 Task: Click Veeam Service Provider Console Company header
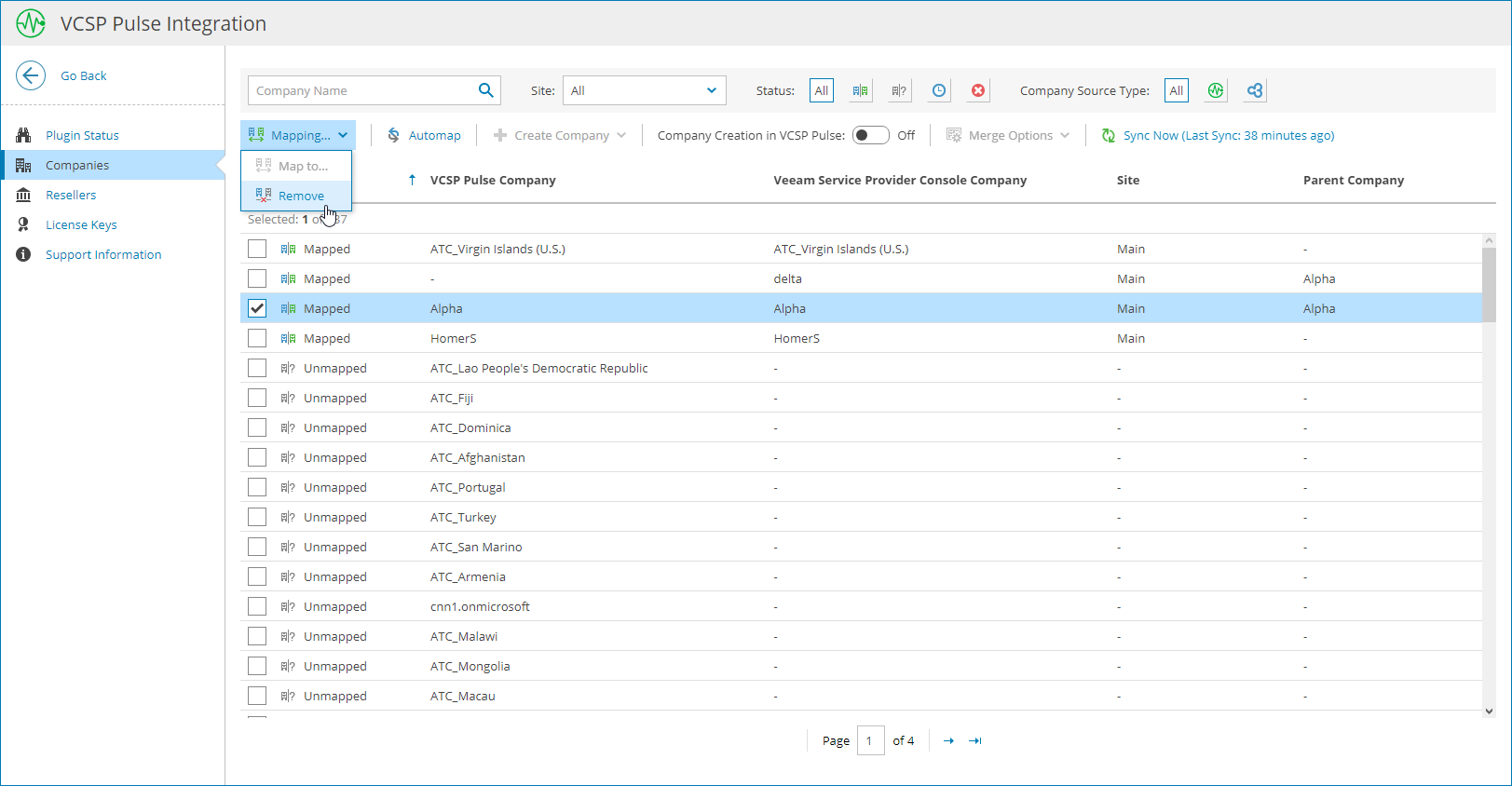tap(900, 180)
